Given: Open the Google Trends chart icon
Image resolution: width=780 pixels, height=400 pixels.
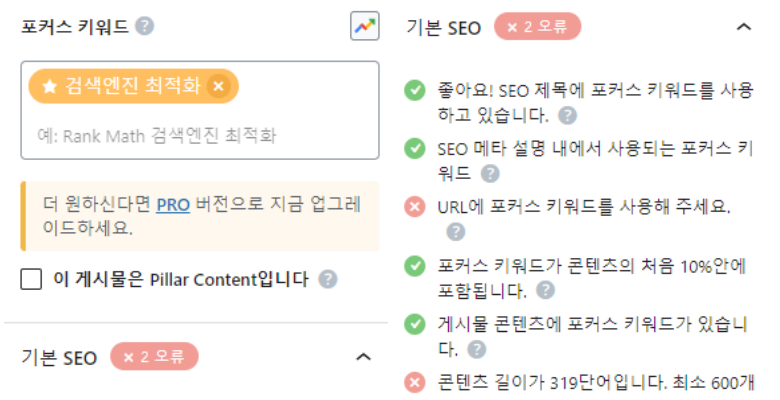Looking at the screenshot, I should pyautogui.click(x=365, y=26).
